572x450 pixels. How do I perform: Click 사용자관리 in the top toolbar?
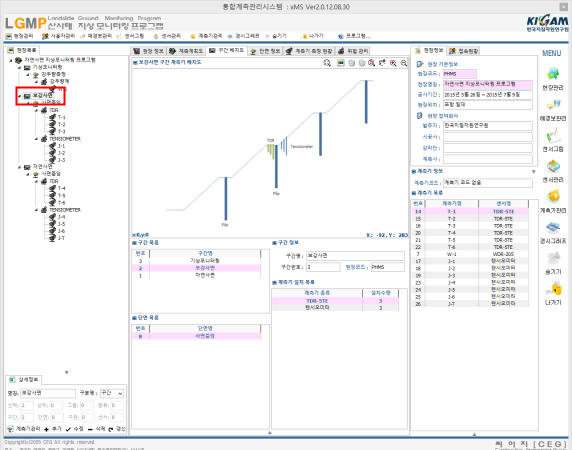coord(58,36)
